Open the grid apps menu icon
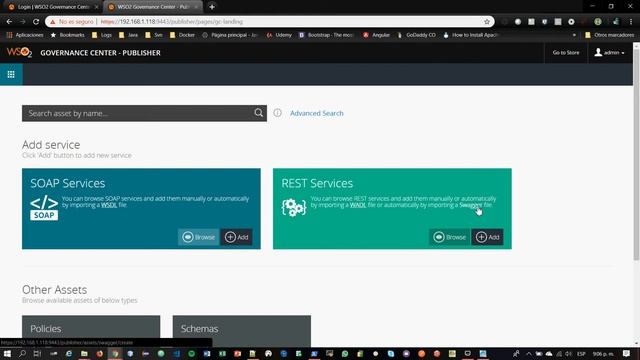Viewport: 640px width, 360px height. point(11,74)
